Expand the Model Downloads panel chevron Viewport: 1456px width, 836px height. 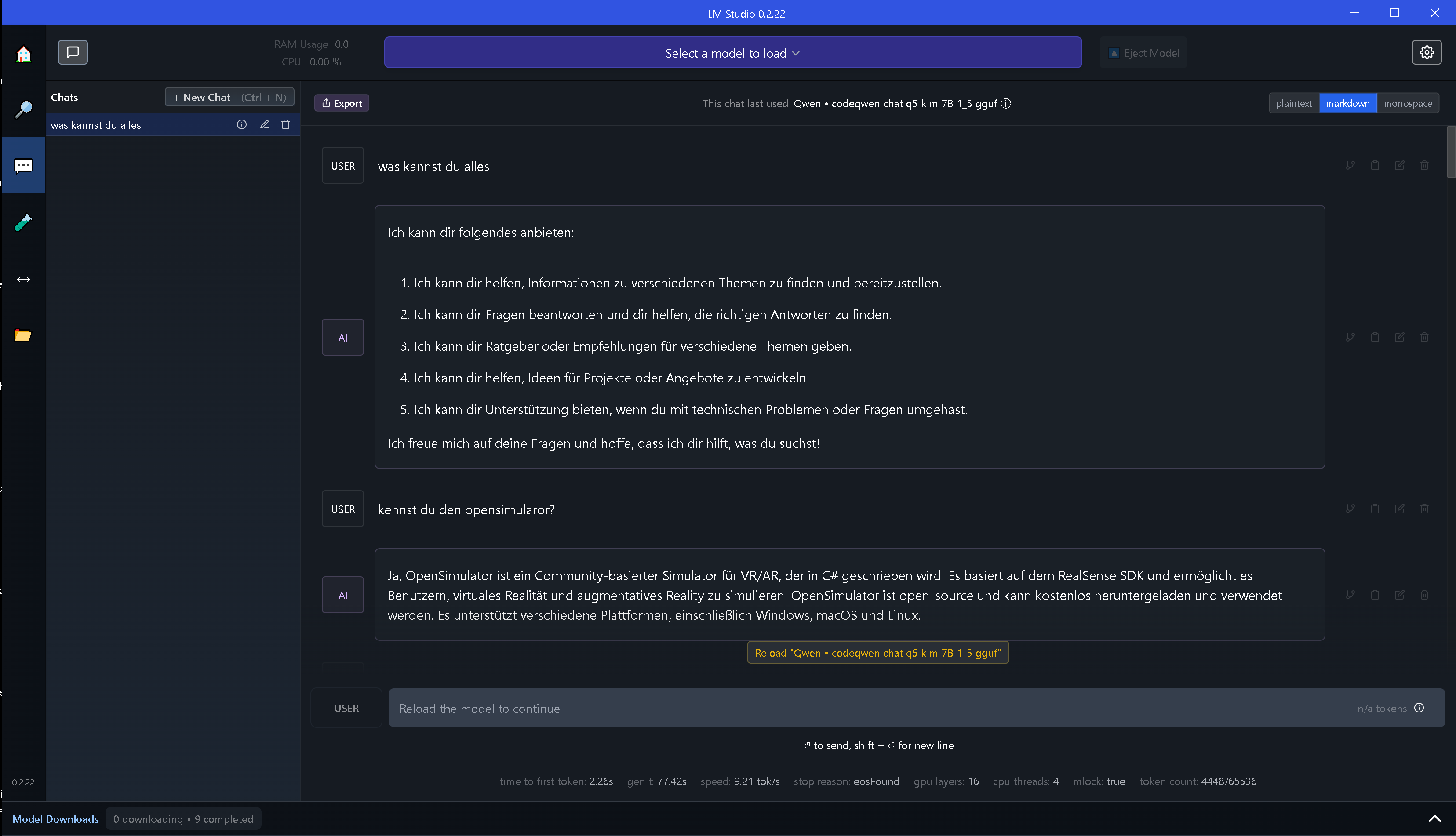1434,819
